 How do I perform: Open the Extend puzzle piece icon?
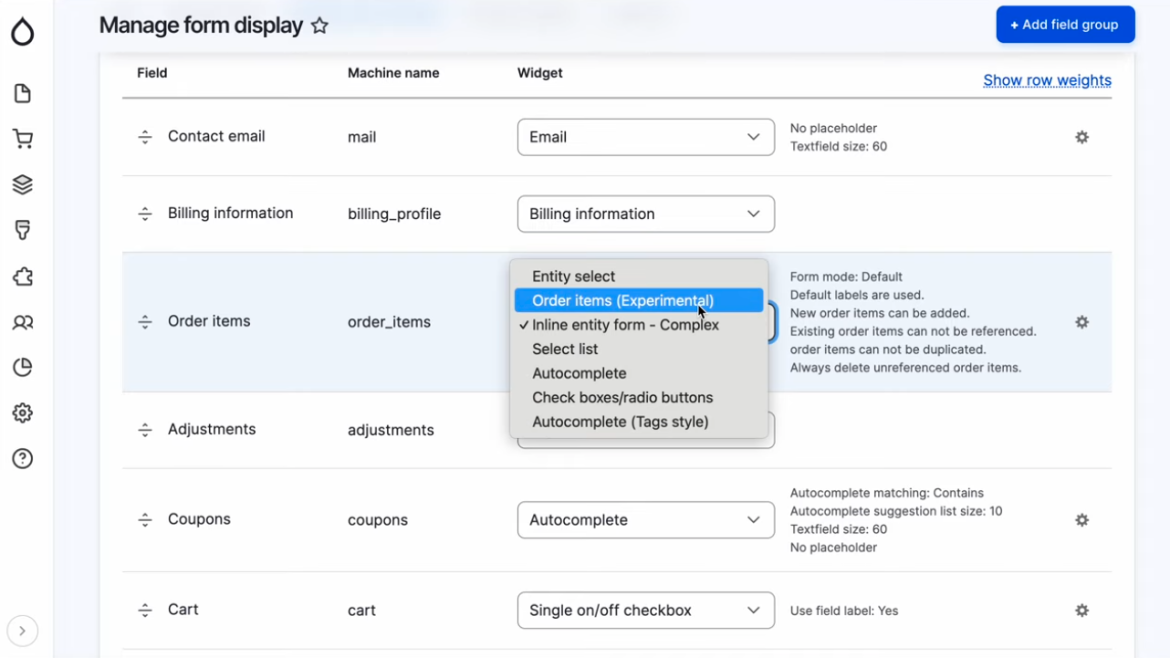tap(22, 277)
